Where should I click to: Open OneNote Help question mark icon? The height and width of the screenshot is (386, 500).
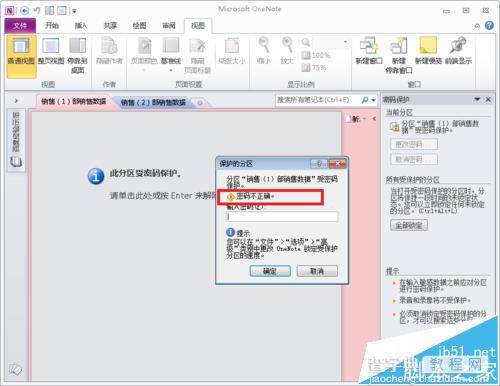489,25
